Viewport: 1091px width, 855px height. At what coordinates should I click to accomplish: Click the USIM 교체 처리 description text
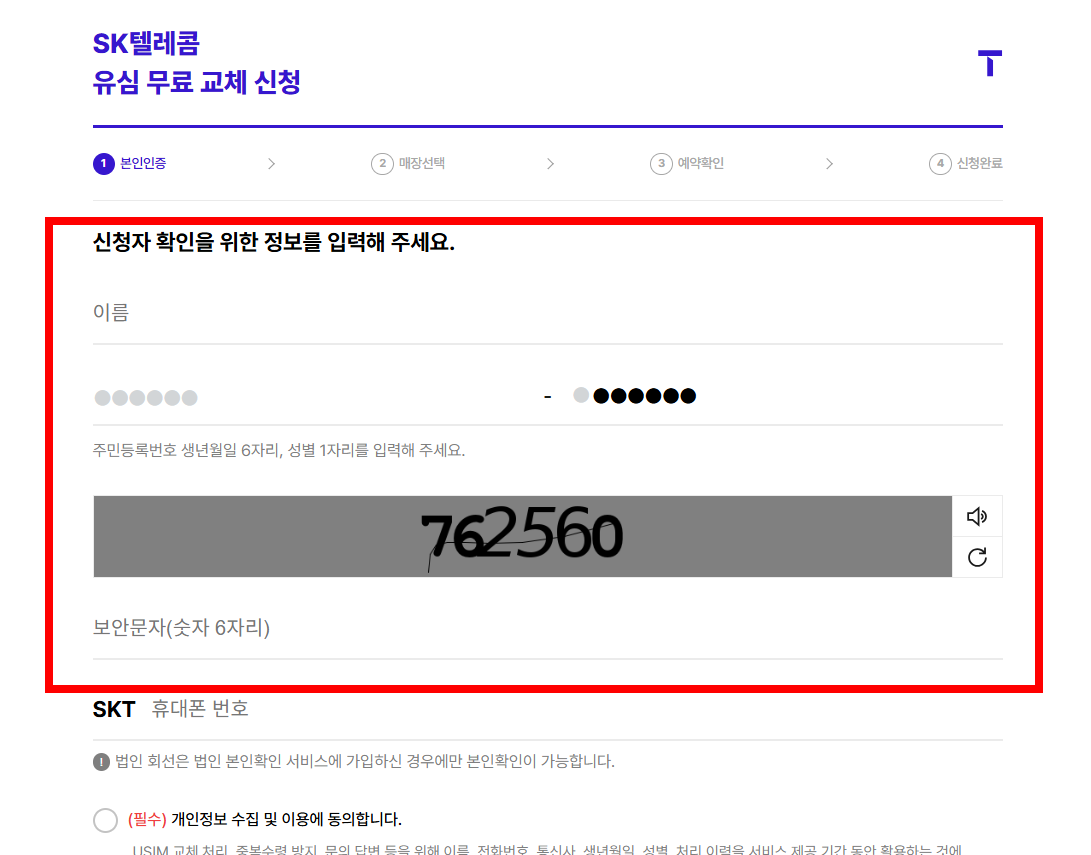click(x=547, y=849)
